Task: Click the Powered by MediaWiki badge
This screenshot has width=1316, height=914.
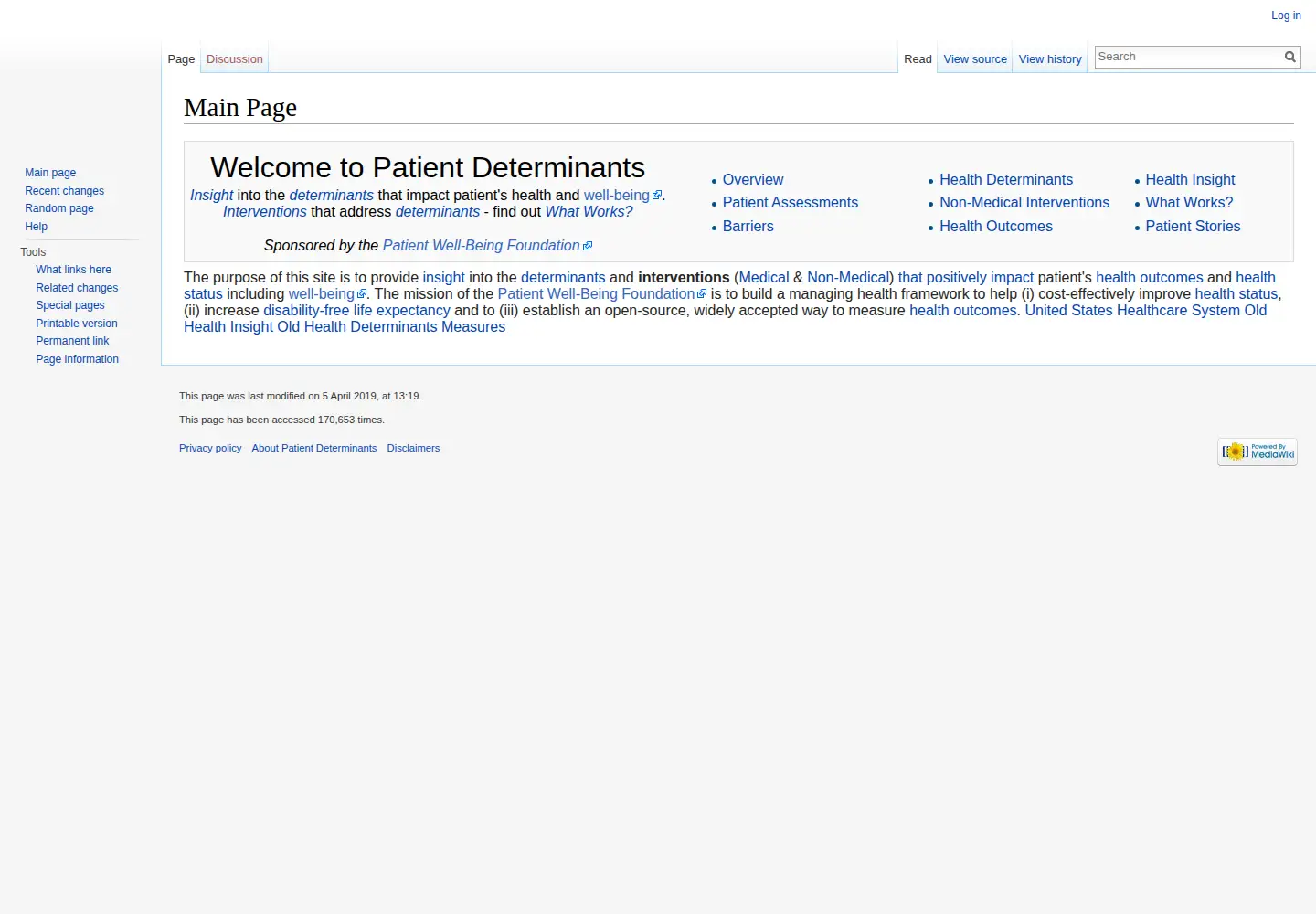Action: (x=1258, y=452)
